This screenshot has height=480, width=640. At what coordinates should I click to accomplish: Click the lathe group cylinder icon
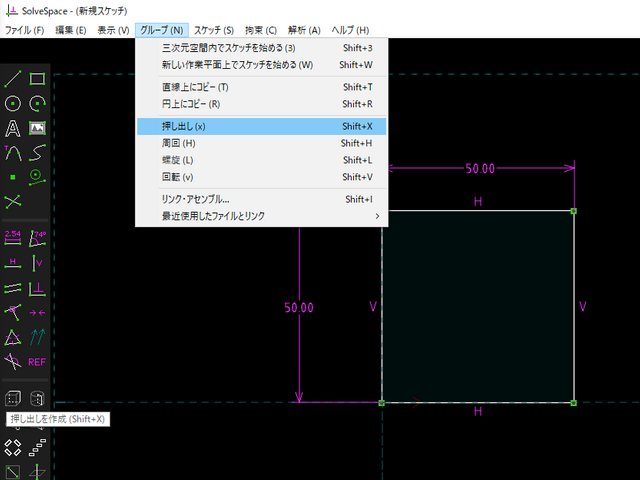(37, 398)
